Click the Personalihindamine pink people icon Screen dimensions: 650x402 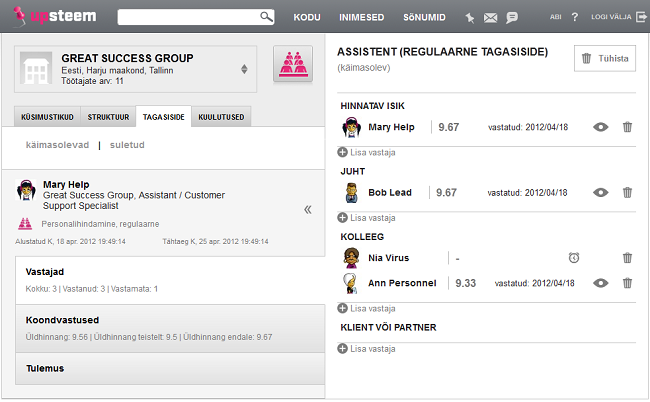coord(25,224)
